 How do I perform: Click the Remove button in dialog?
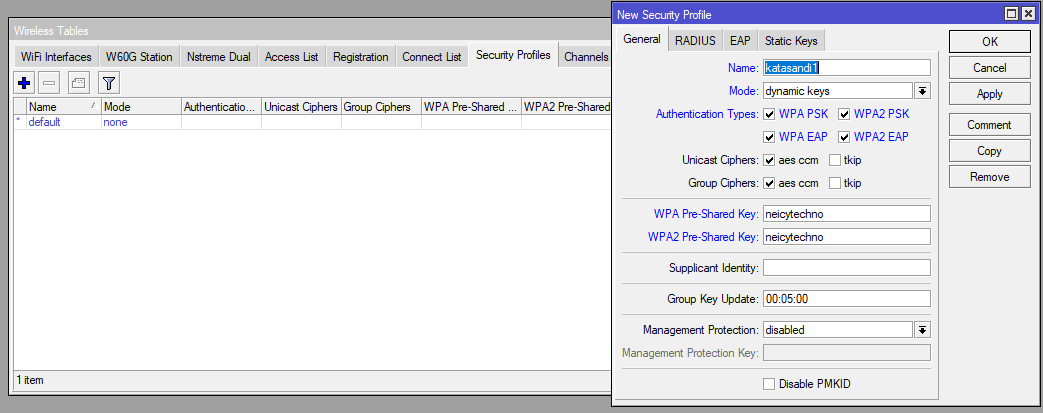pyautogui.click(x=990, y=177)
